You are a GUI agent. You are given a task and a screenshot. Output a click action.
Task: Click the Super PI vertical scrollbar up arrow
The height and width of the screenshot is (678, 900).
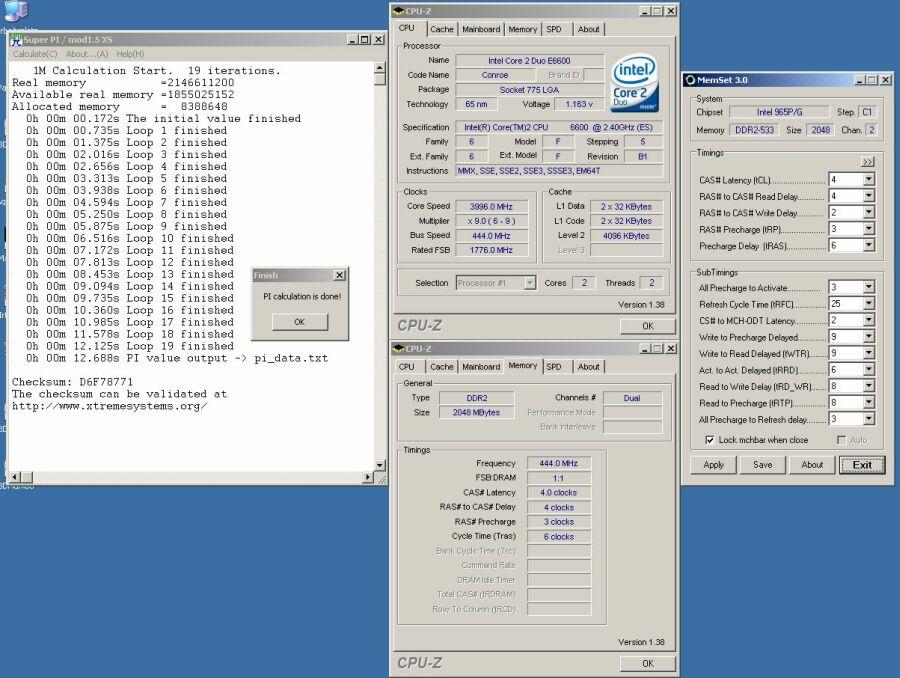click(379, 68)
